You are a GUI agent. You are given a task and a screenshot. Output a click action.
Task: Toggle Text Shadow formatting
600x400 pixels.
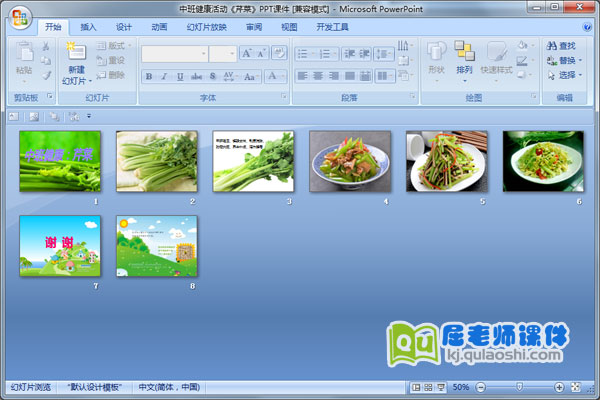pos(213,76)
